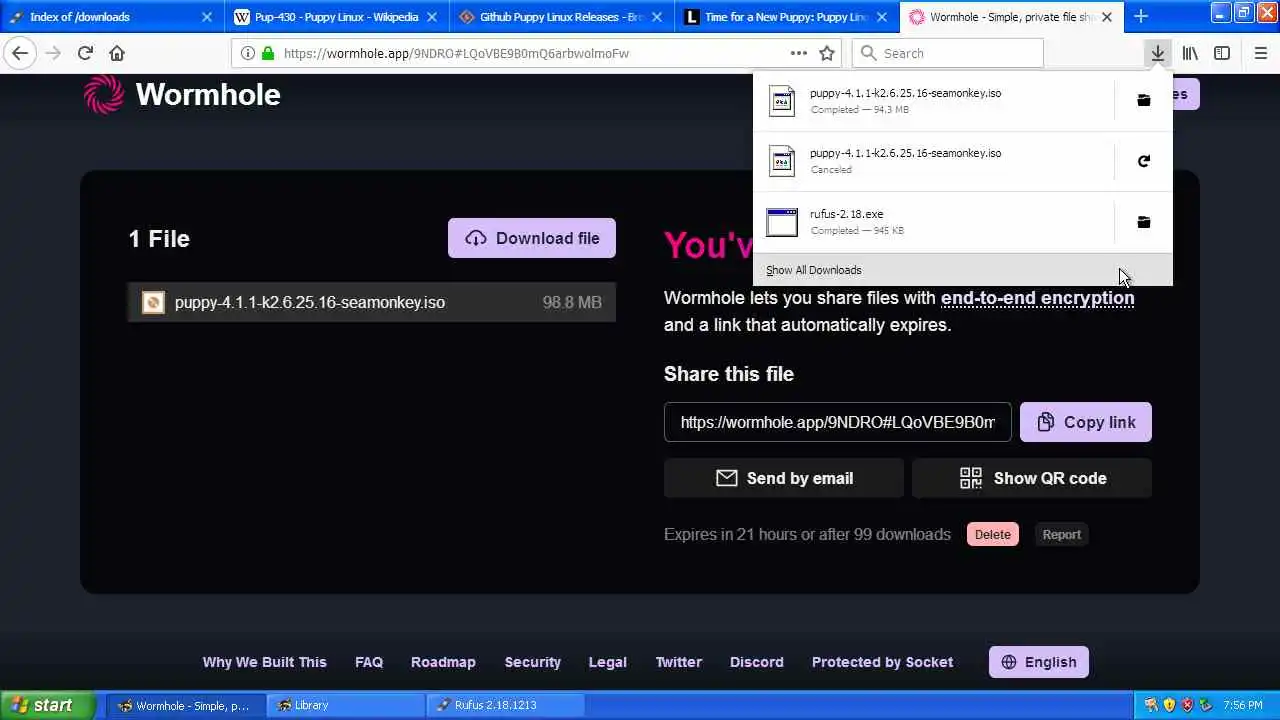This screenshot has width=1280, height=720.
Task: Open the FAQ footer link
Action: [369, 662]
